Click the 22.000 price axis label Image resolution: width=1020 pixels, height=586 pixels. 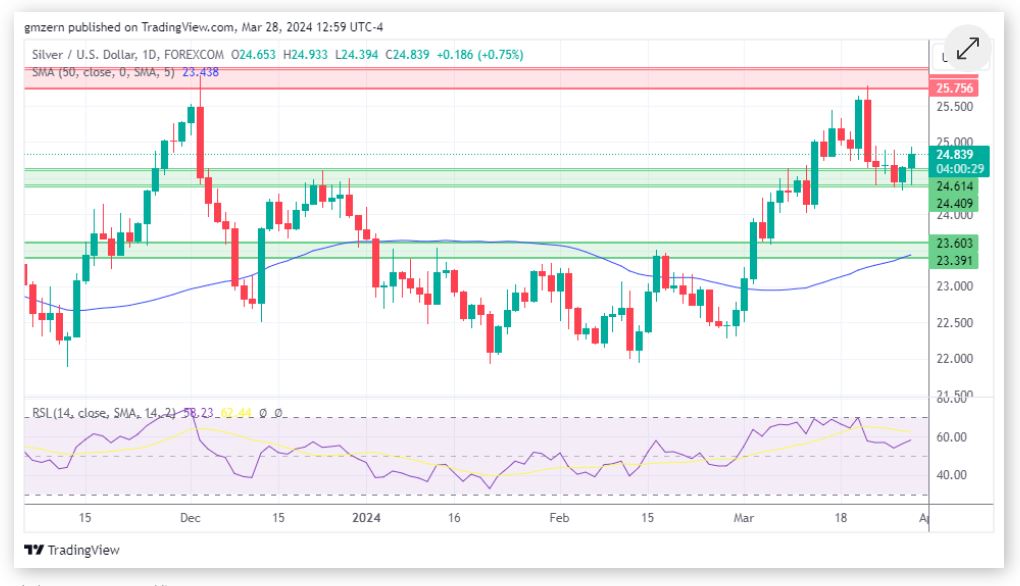[x=953, y=359]
